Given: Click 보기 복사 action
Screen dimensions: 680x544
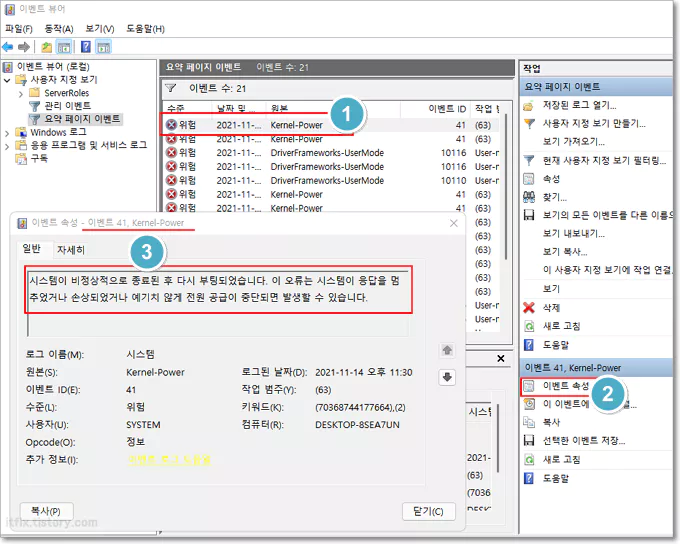Looking at the screenshot, I should click(x=565, y=252).
